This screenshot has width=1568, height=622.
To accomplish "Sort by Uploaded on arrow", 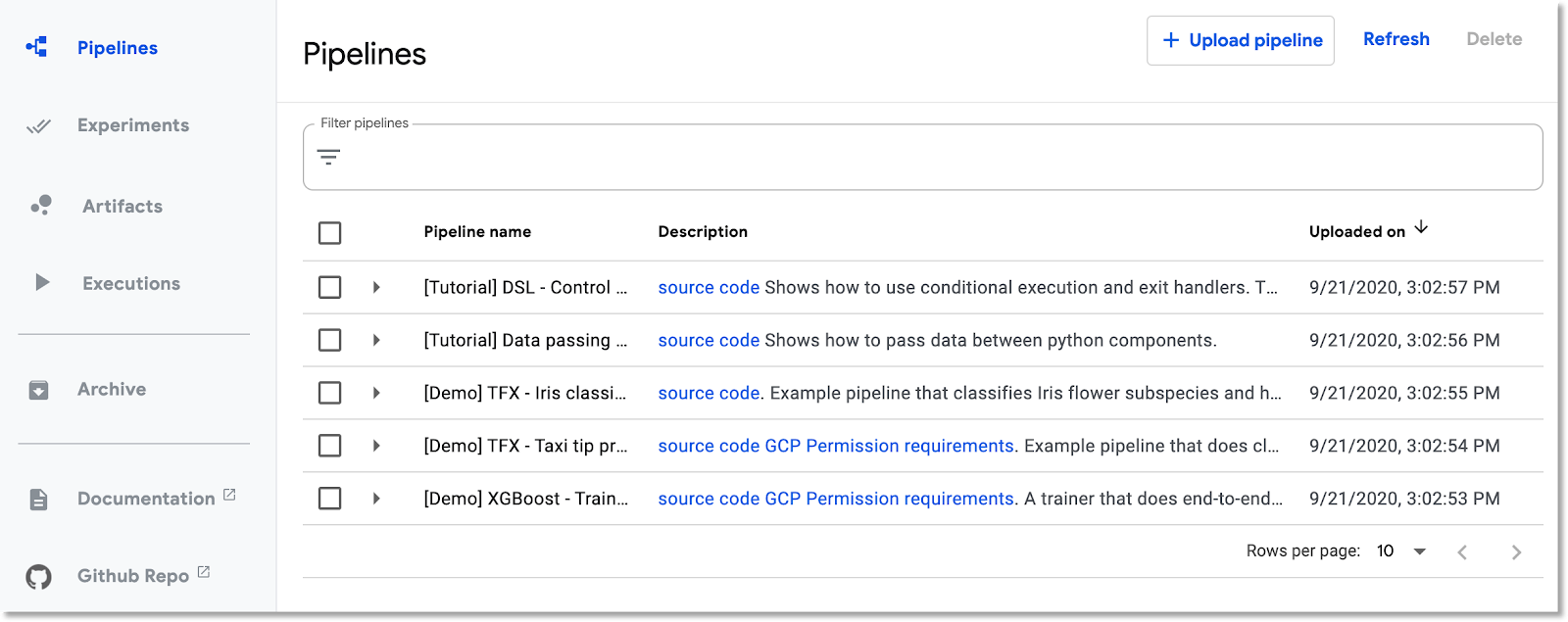I will point(1421,228).
